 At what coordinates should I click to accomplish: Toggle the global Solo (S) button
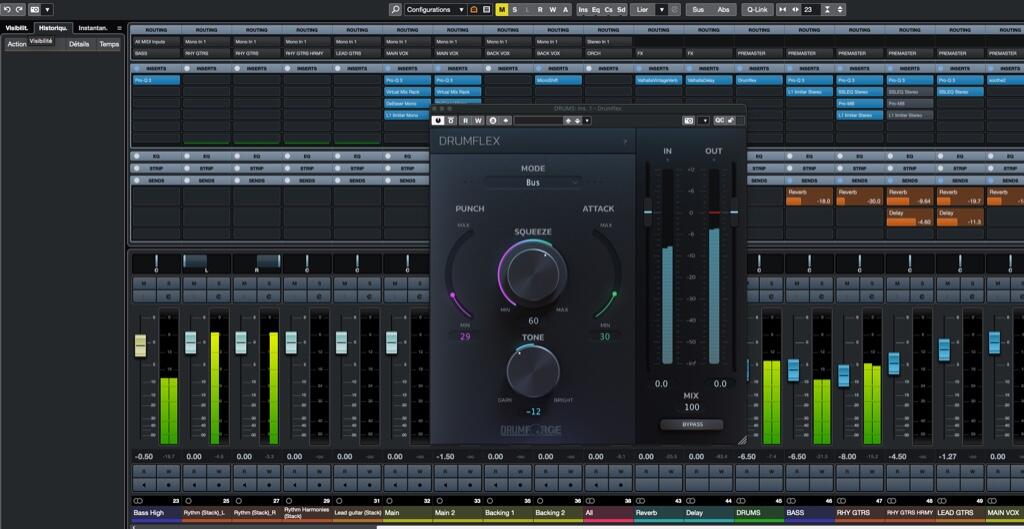515,10
